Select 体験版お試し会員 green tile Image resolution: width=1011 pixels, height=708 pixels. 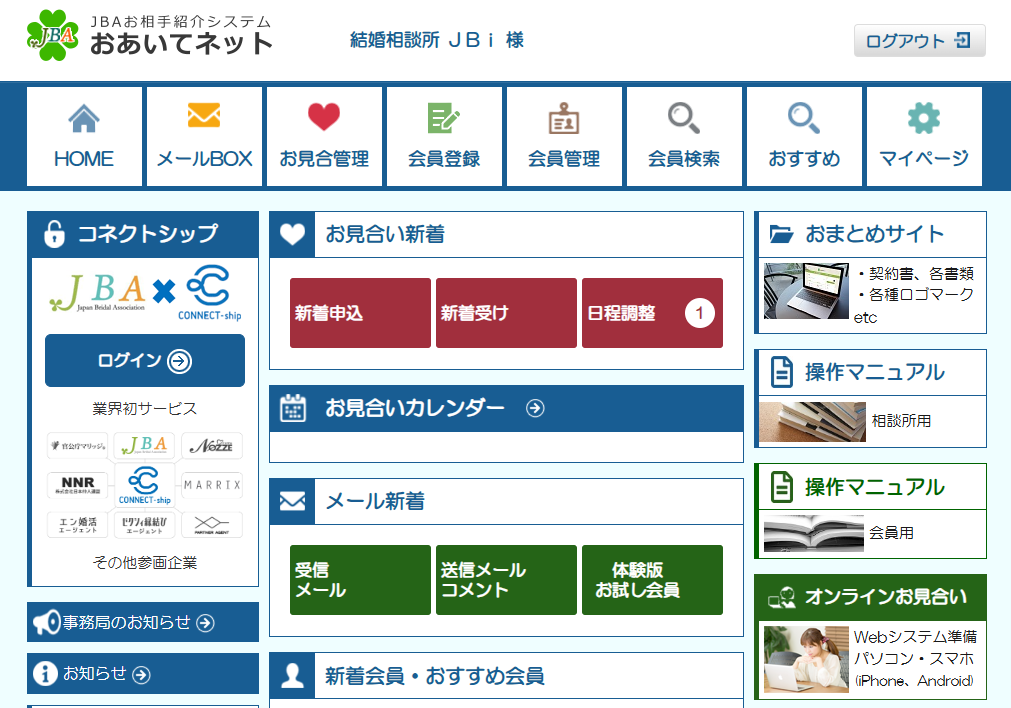[x=652, y=580]
